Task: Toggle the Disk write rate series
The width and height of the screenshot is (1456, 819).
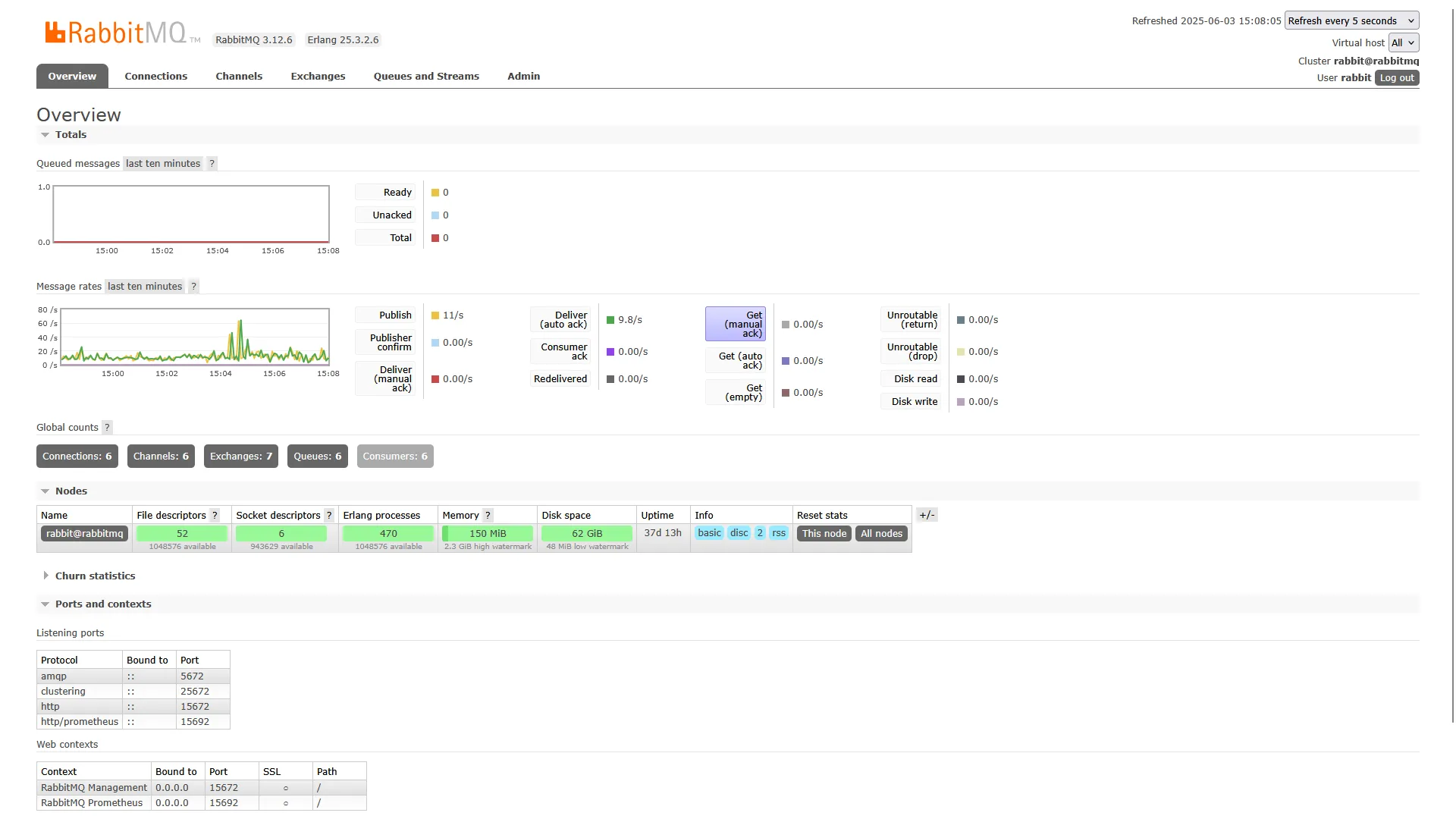Action: (x=911, y=402)
